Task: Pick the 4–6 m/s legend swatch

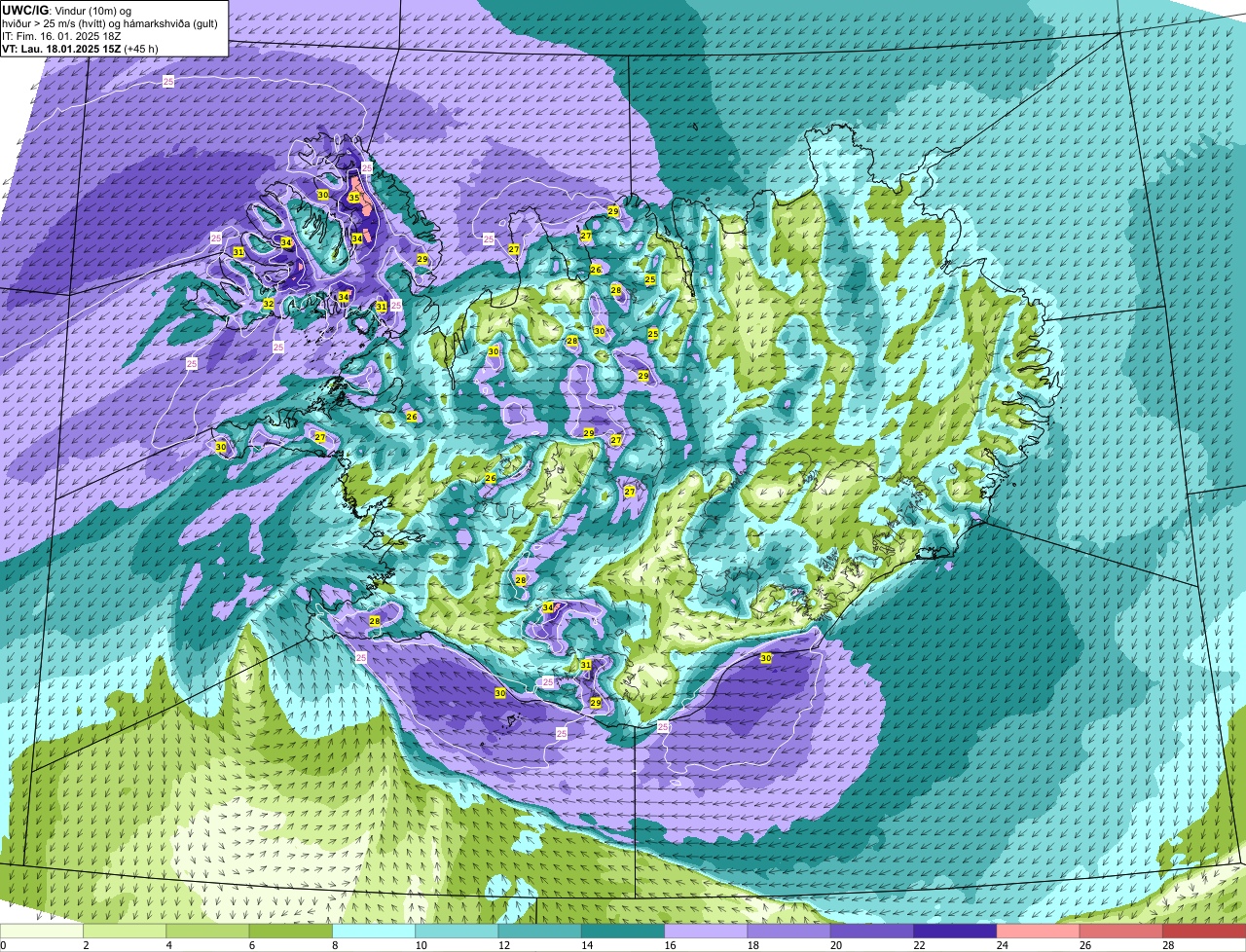Action: [x=207, y=931]
